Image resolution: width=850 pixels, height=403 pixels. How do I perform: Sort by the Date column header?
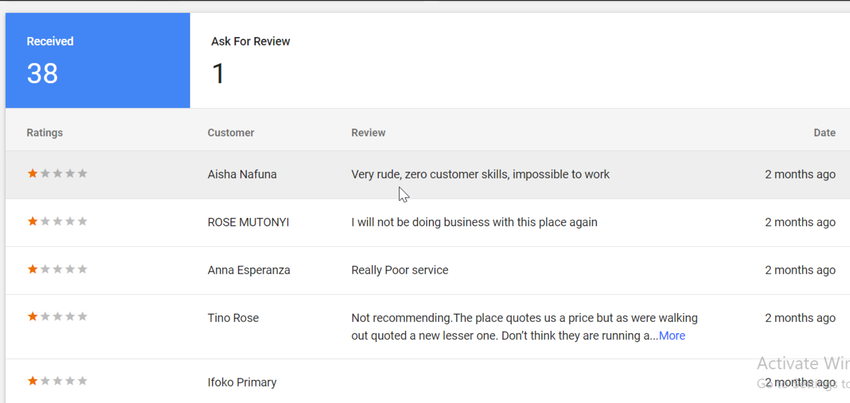[824, 133]
